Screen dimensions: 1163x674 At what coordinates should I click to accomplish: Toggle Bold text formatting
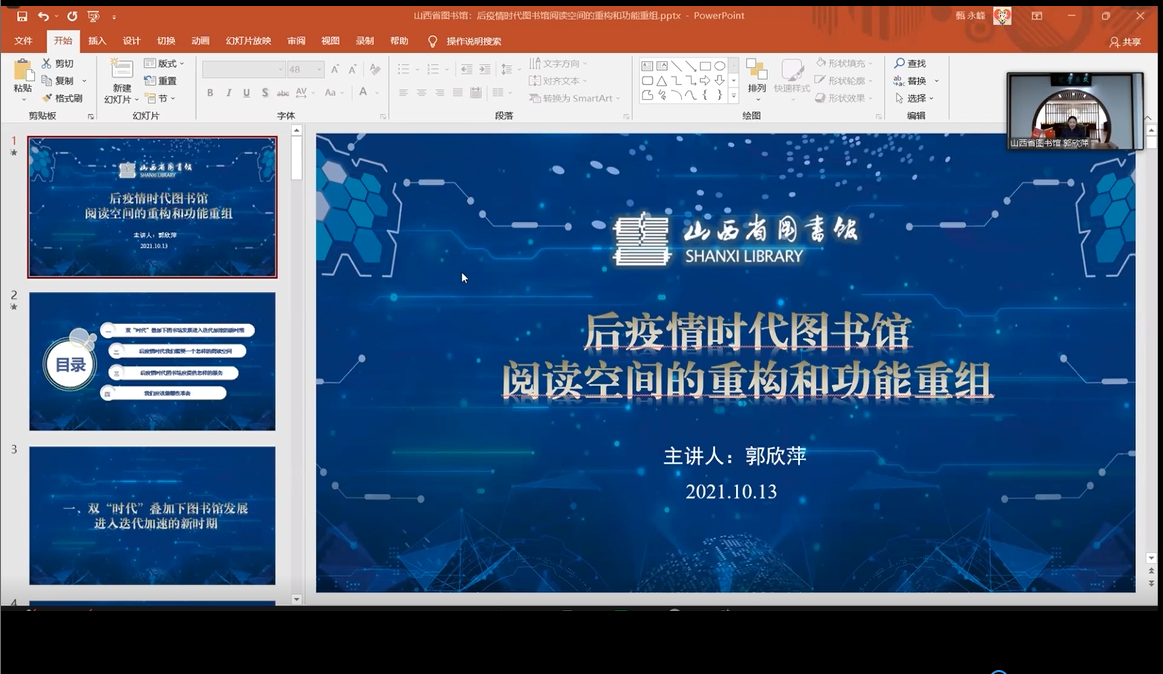click(x=210, y=93)
